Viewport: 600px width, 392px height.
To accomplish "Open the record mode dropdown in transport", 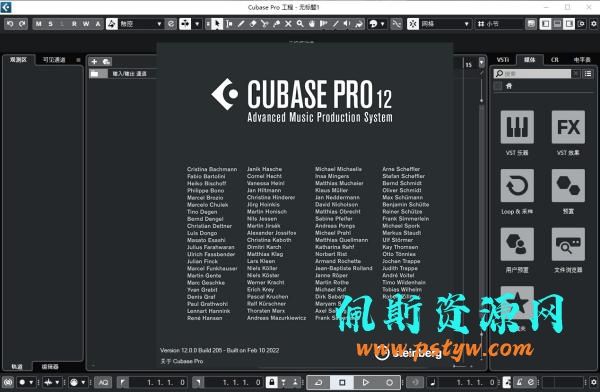I will [26, 382].
